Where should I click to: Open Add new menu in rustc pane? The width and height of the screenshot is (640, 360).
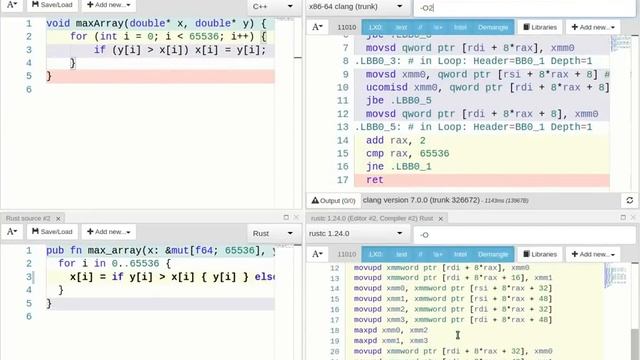[x=593, y=254]
